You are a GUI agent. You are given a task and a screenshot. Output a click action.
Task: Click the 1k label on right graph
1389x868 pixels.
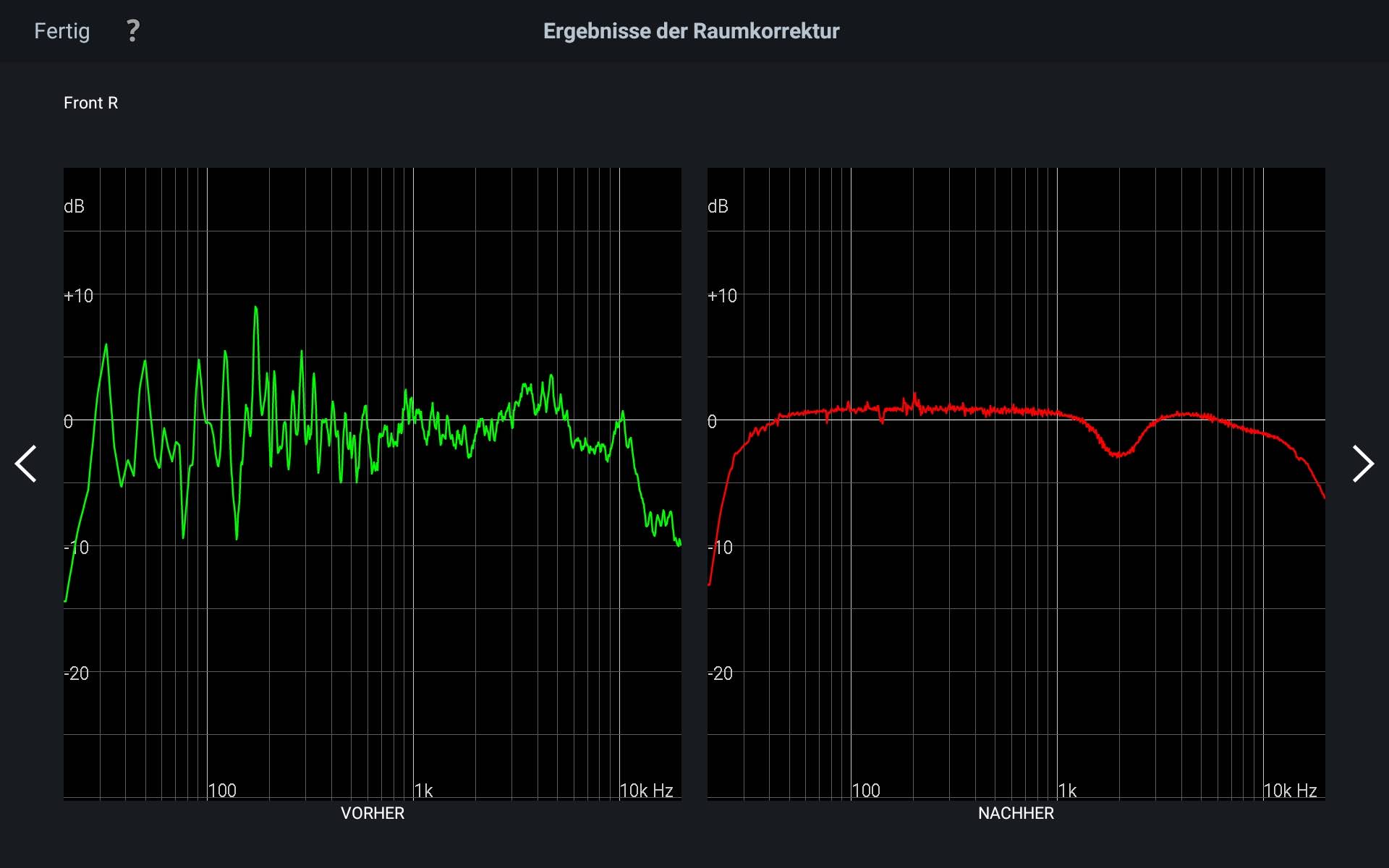point(1068,791)
